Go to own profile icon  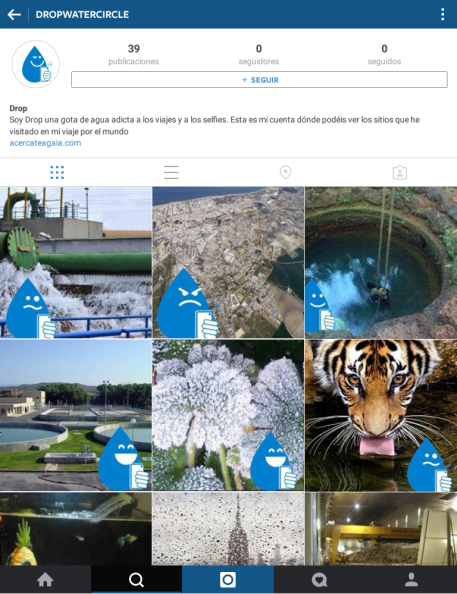[x=411, y=580]
